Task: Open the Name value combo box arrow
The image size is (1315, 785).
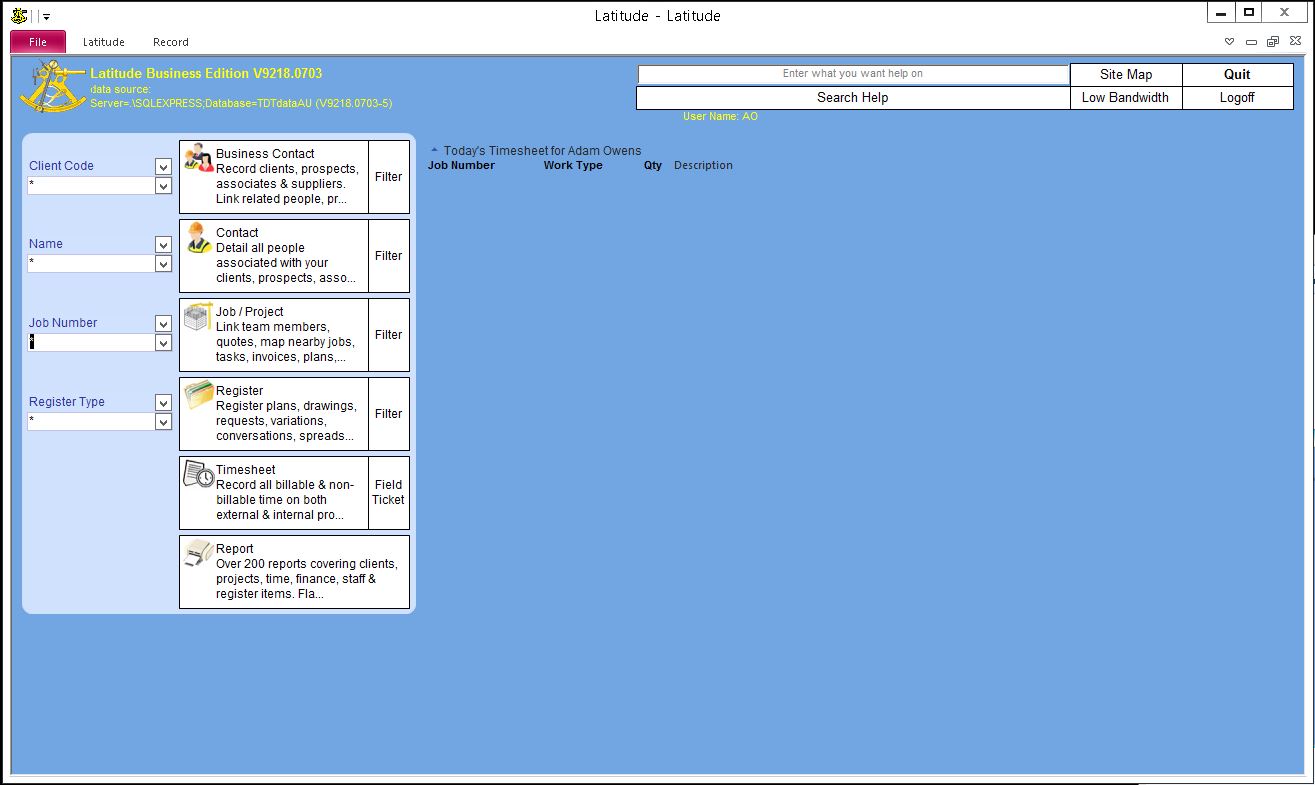Action: (163, 264)
